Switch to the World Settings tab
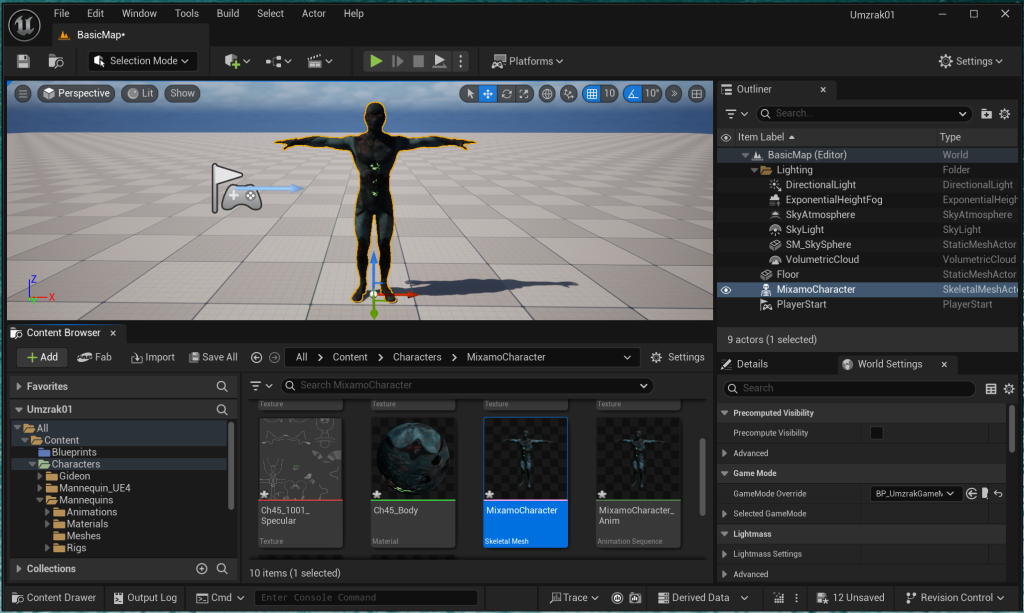1024x613 pixels. [x=889, y=364]
